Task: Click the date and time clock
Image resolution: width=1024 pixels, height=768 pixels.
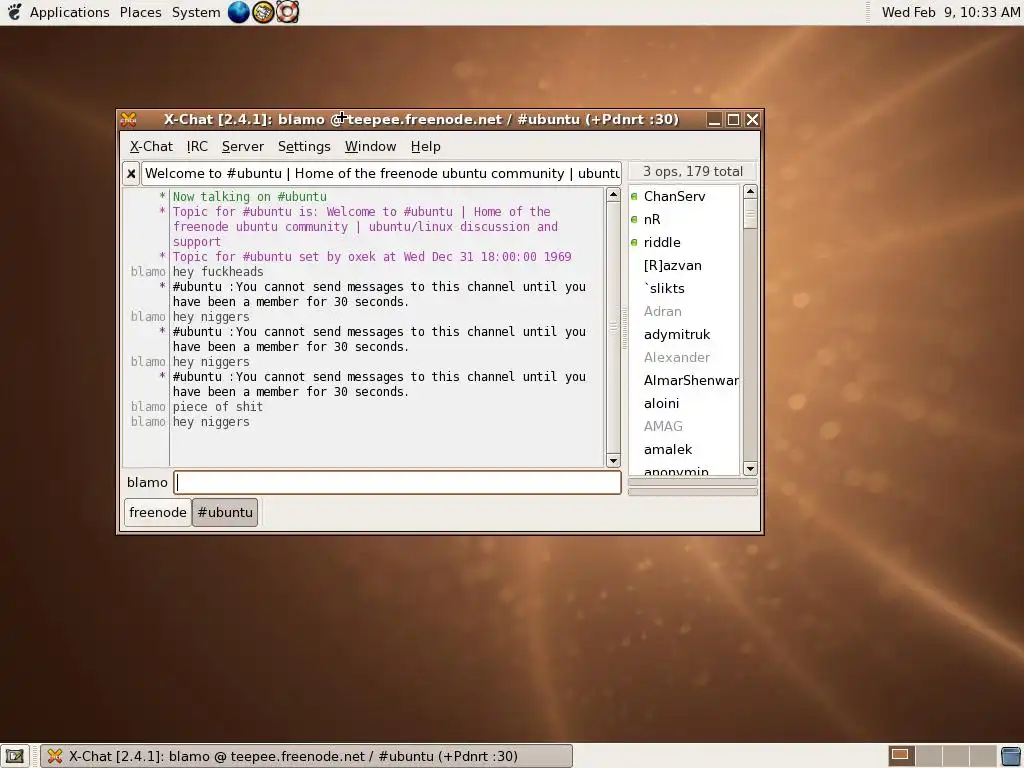Action: tap(950, 12)
